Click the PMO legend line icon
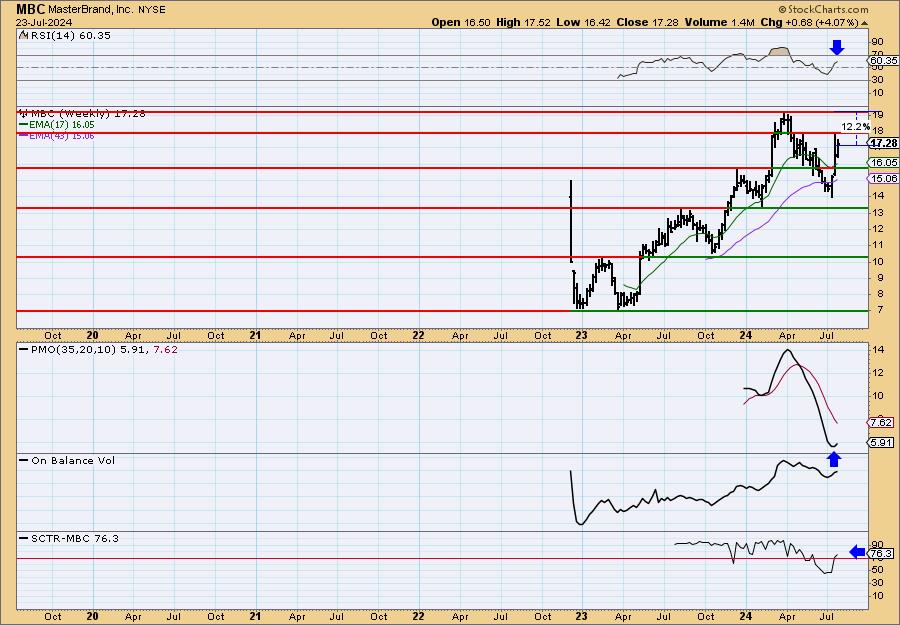The image size is (900, 625). pos(24,348)
